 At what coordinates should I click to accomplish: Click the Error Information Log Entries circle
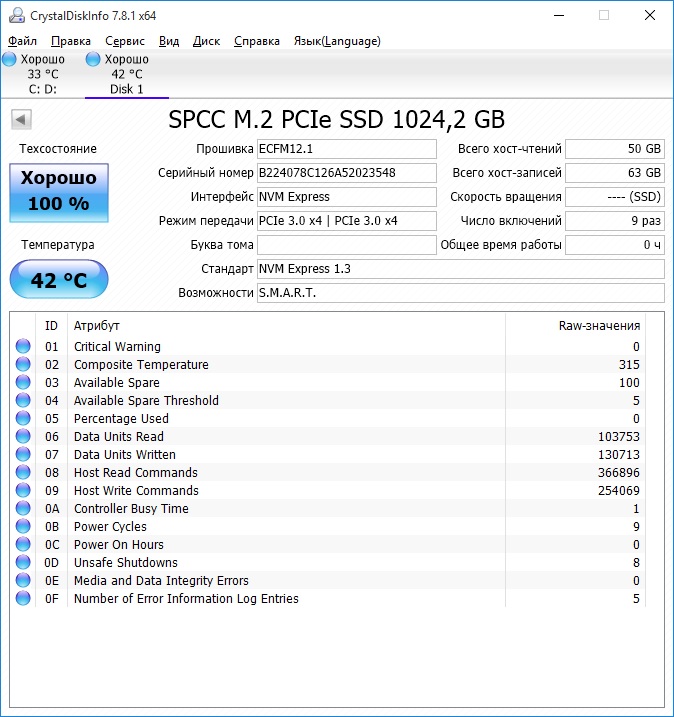pyautogui.click(x=23, y=598)
